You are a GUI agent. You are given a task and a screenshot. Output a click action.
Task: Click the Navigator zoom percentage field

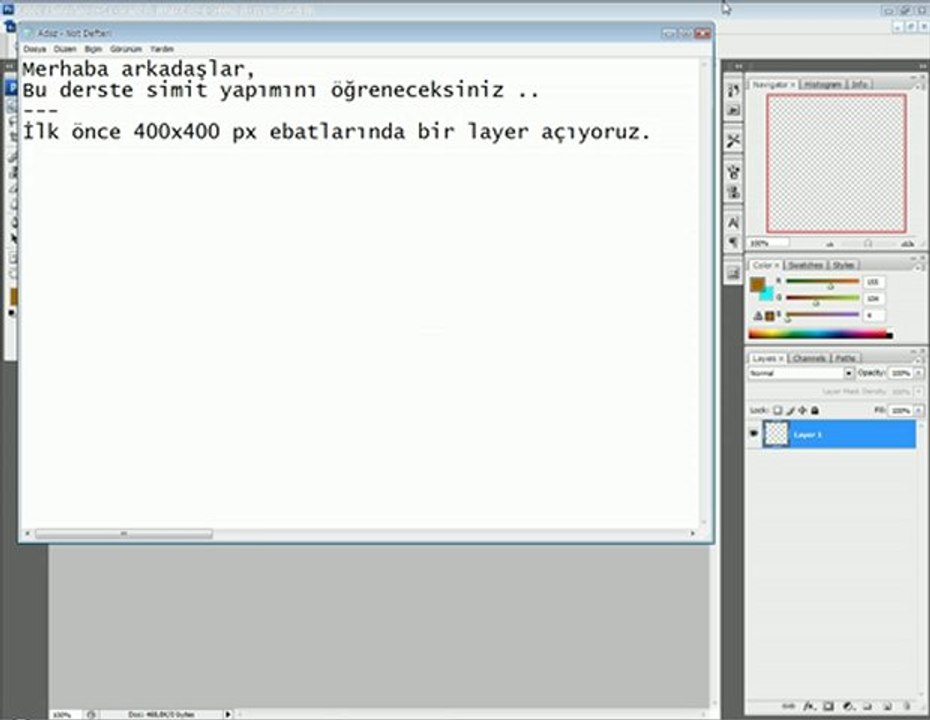[x=769, y=243]
